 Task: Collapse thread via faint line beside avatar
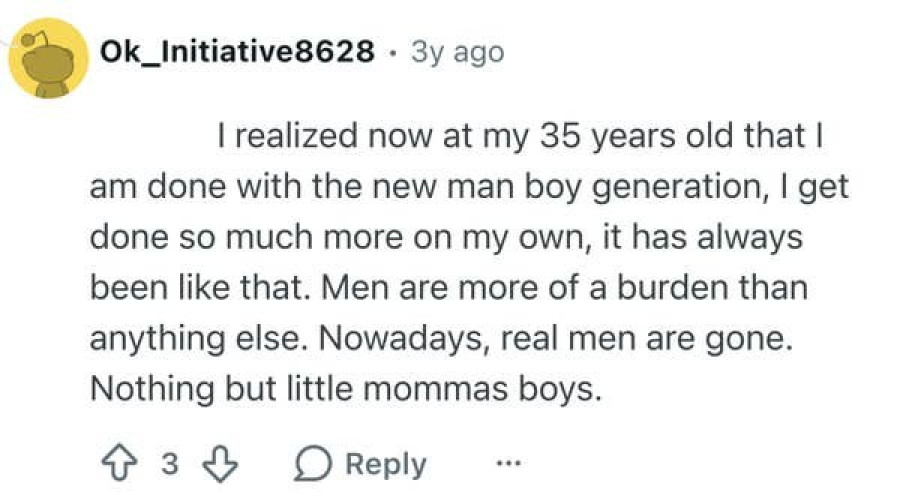pyautogui.click(x=5, y=43)
